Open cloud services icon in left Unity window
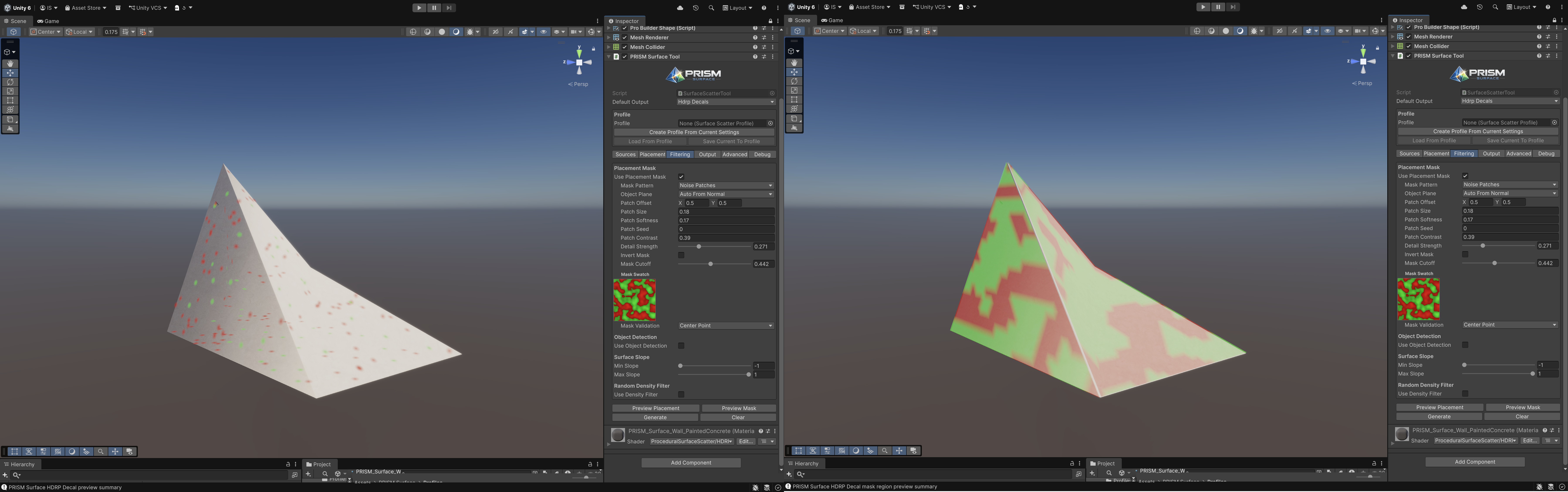The image size is (1568, 492). pos(680,8)
